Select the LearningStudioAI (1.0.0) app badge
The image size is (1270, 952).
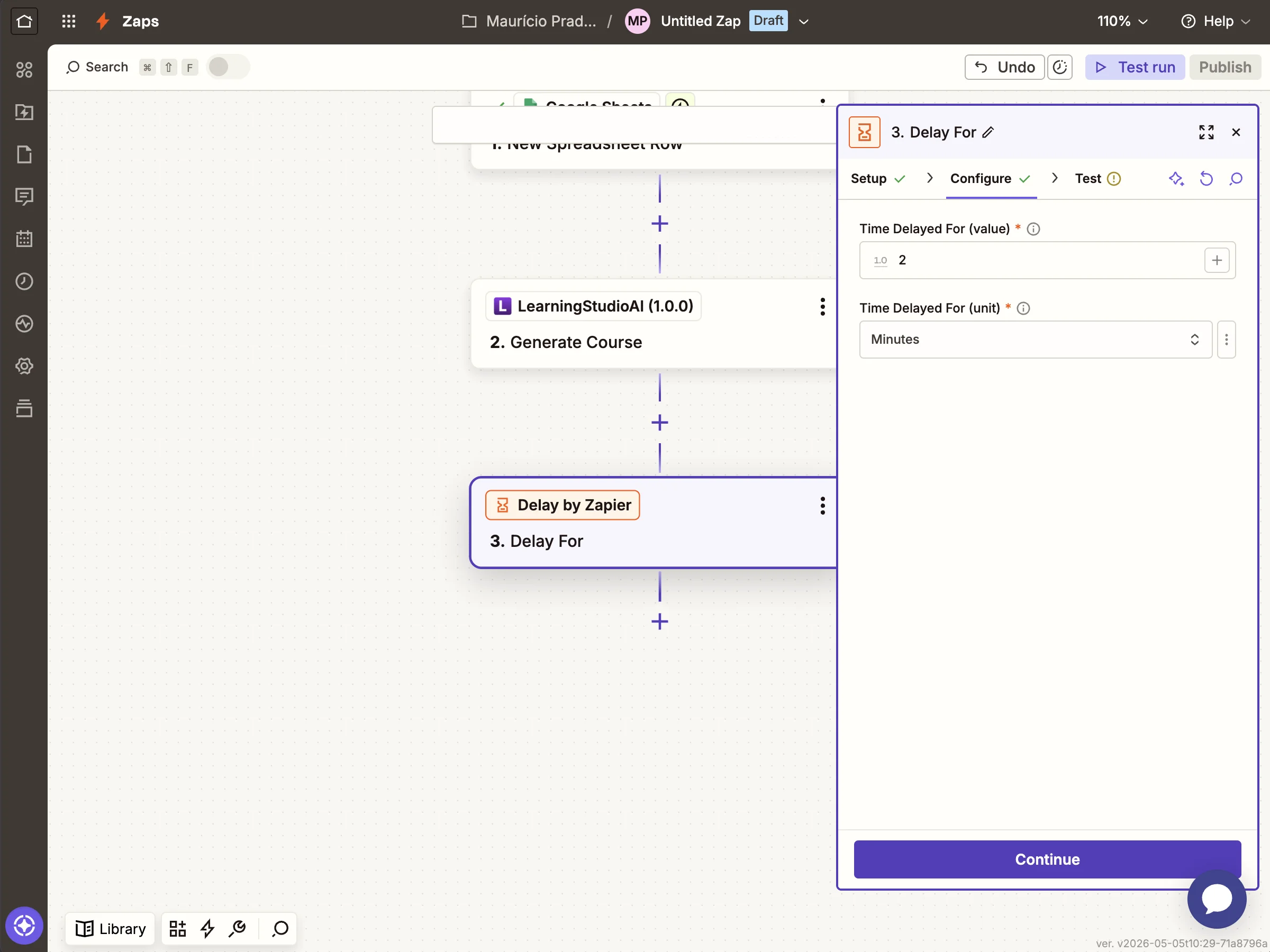pyautogui.click(x=593, y=306)
